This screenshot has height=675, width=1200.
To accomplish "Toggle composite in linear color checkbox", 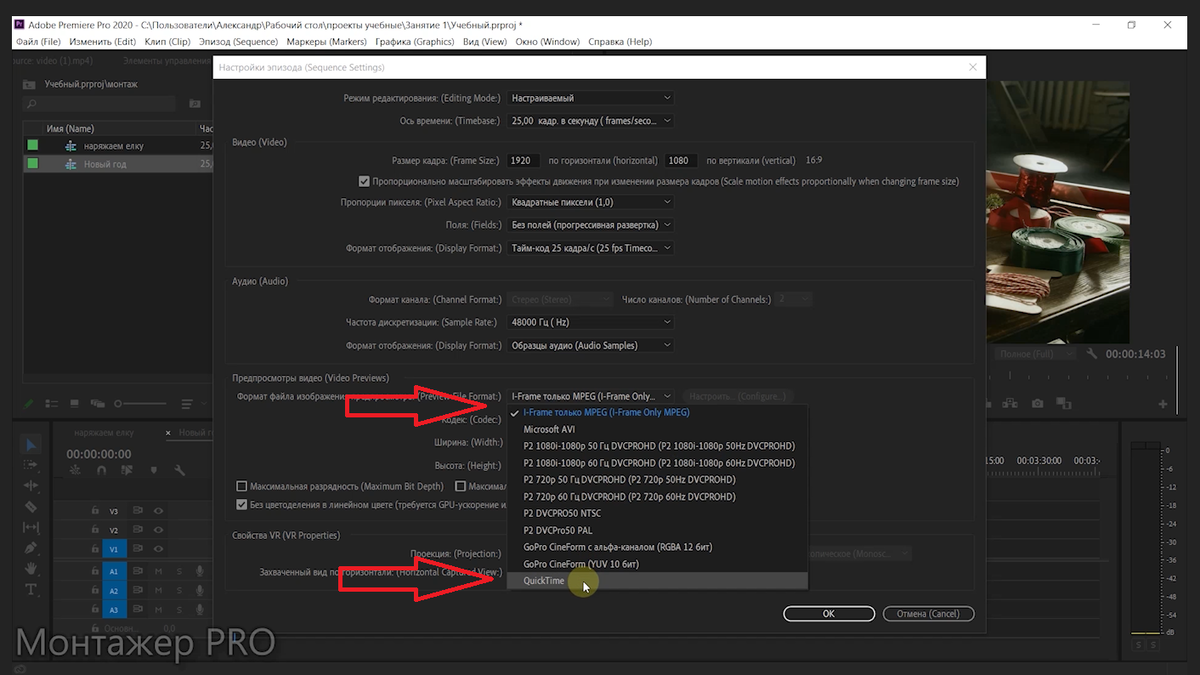I will click(x=241, y=505).
